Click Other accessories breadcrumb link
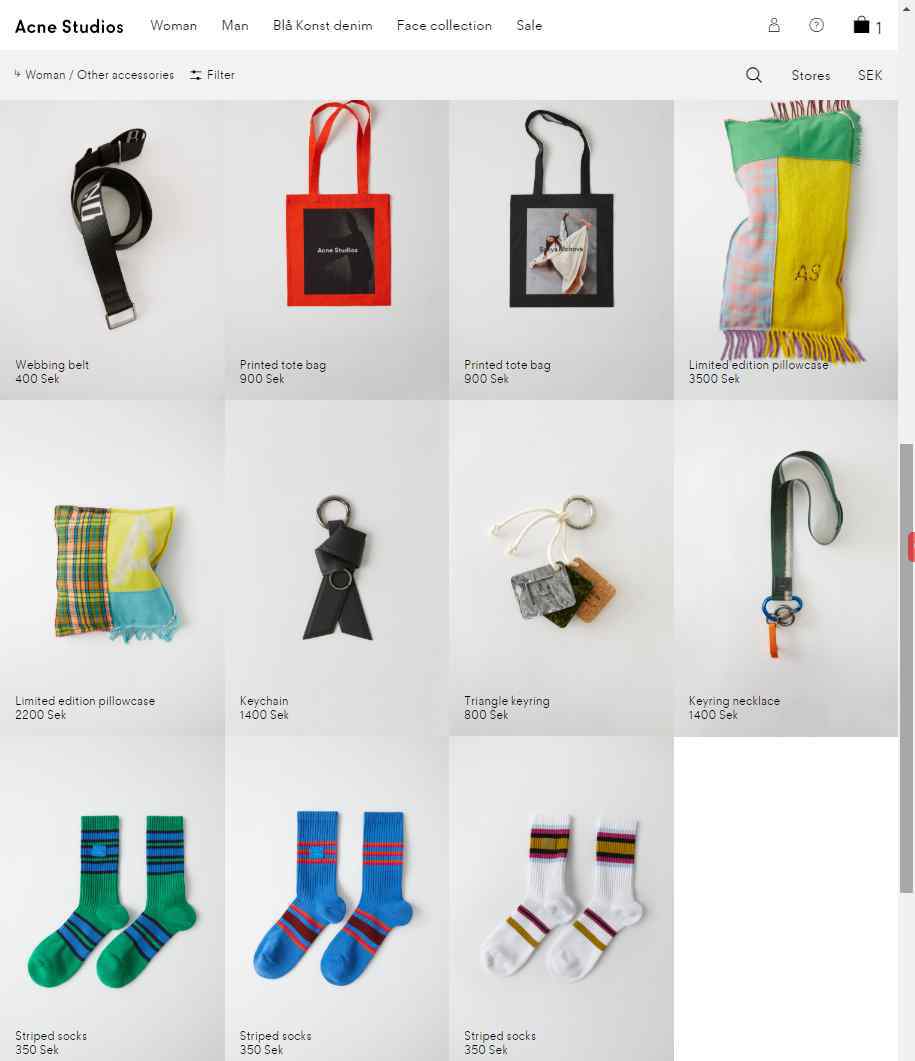This screenshot has height=1061, width=915. point(125,75)
